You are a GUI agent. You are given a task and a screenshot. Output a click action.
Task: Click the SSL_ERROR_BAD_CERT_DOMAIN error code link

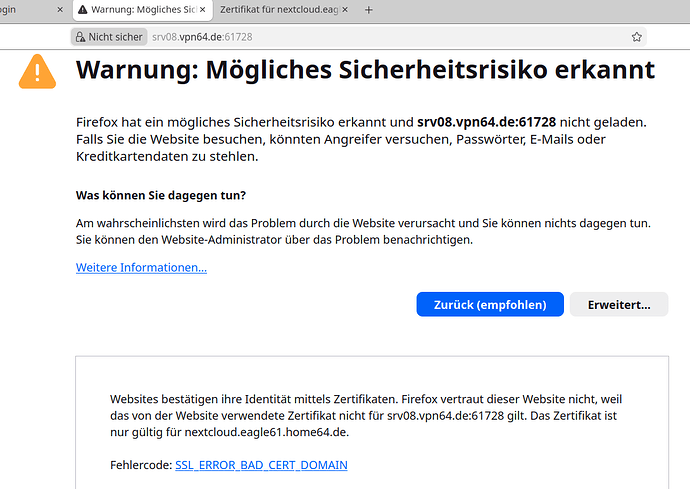coord(261,465)
